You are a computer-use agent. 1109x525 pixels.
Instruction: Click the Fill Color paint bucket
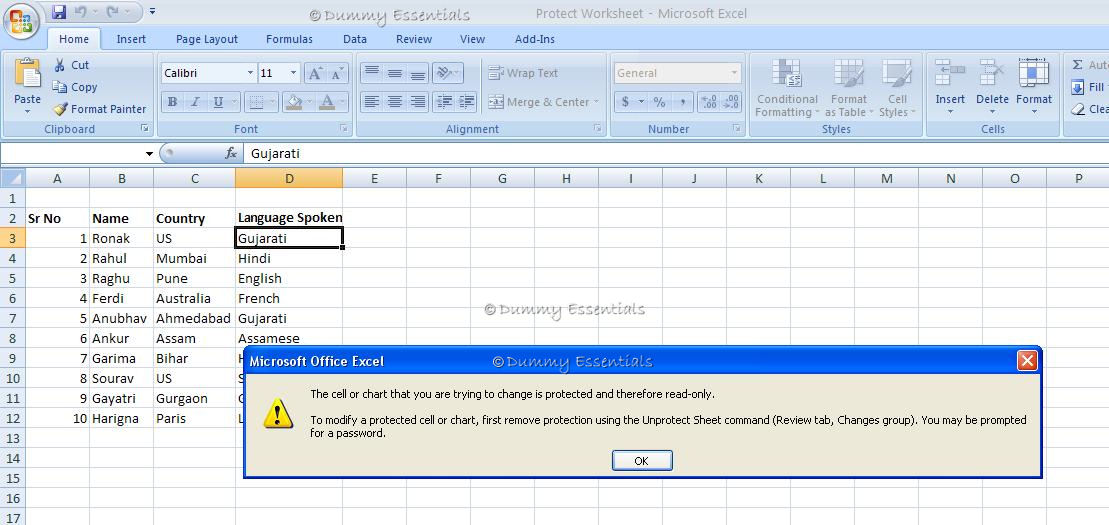point(295,102)
